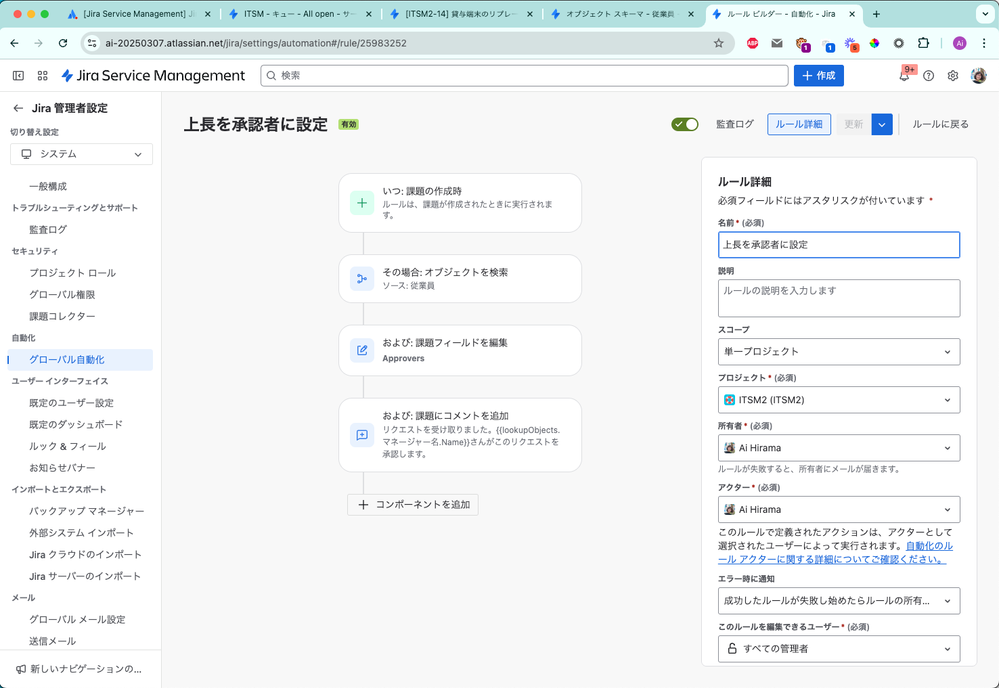
Task: Click the user profile avatar icon
Action: [x=978, y=76]
